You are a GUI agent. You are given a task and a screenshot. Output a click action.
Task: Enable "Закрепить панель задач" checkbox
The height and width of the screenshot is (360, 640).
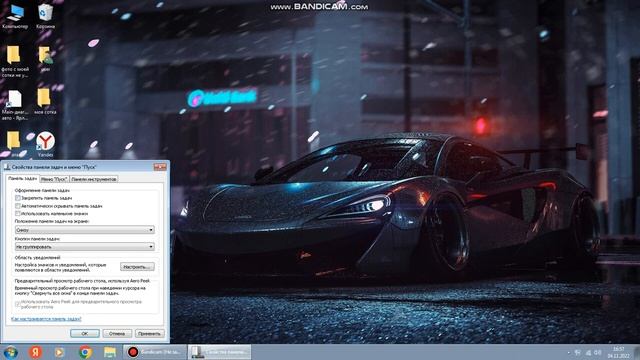coord(18,198)
